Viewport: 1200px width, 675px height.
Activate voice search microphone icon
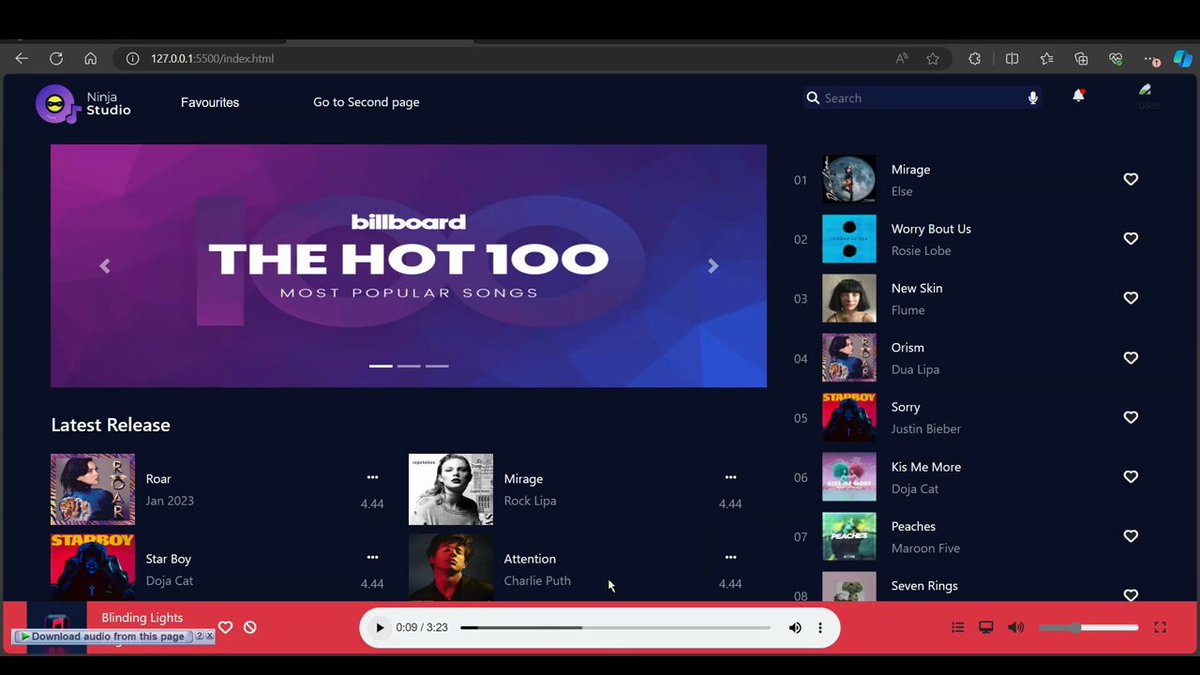tap(1033, 98)
